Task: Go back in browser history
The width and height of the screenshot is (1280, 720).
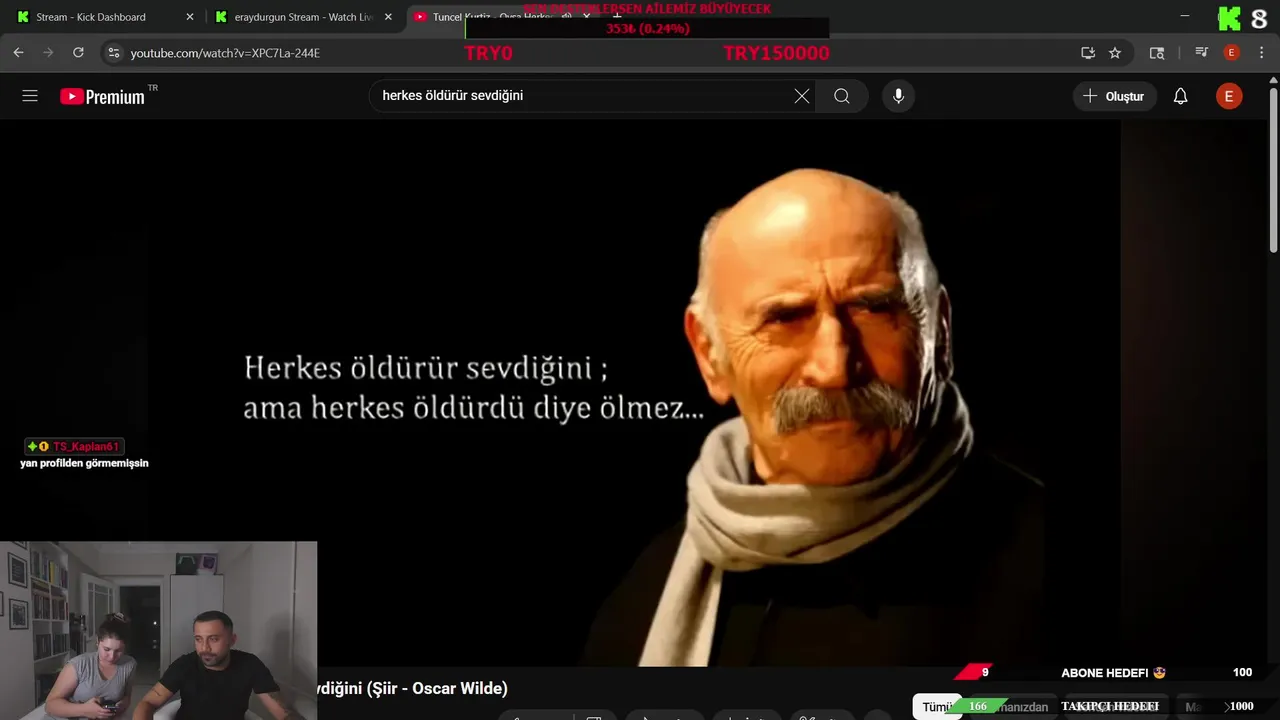Action: coord(18,53)
